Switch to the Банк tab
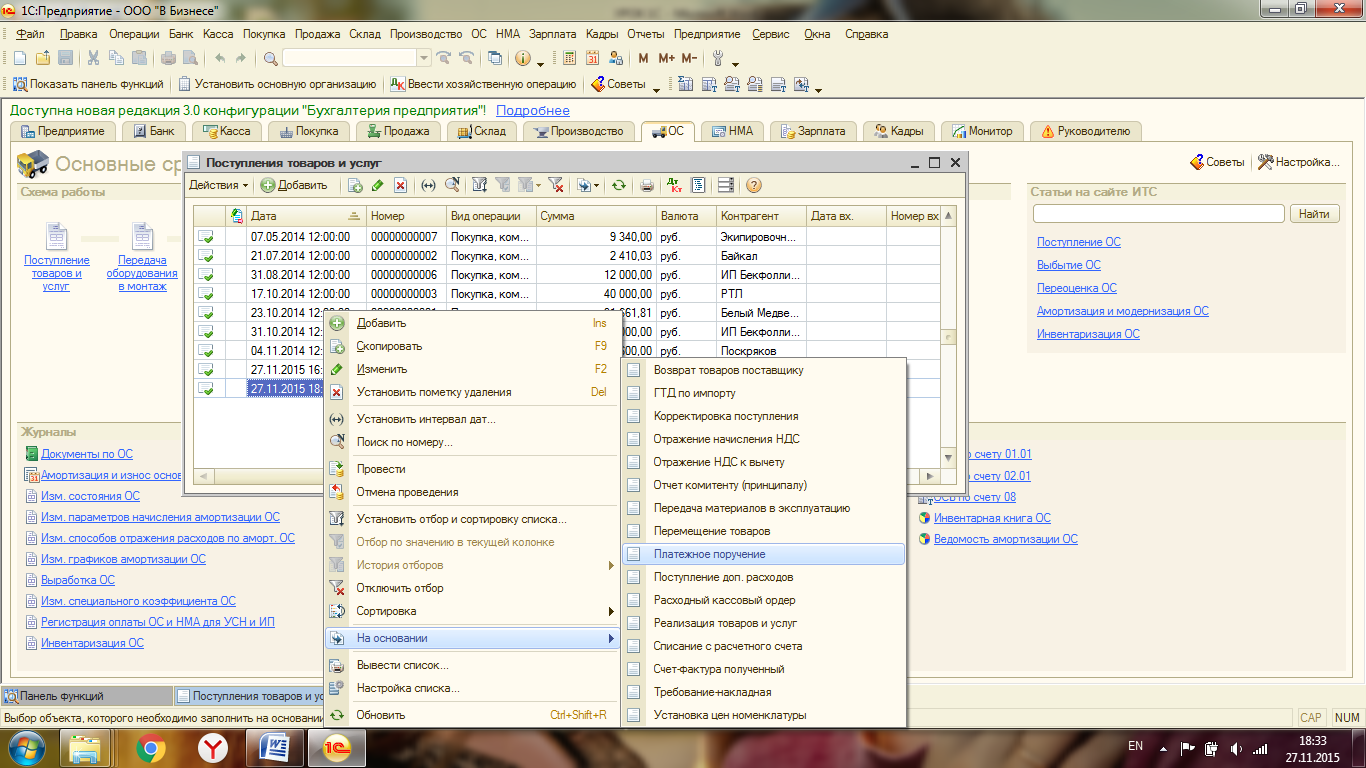The width and height of the screenshot is (1366, 768). pyautogui.click(x=155, y=131)
